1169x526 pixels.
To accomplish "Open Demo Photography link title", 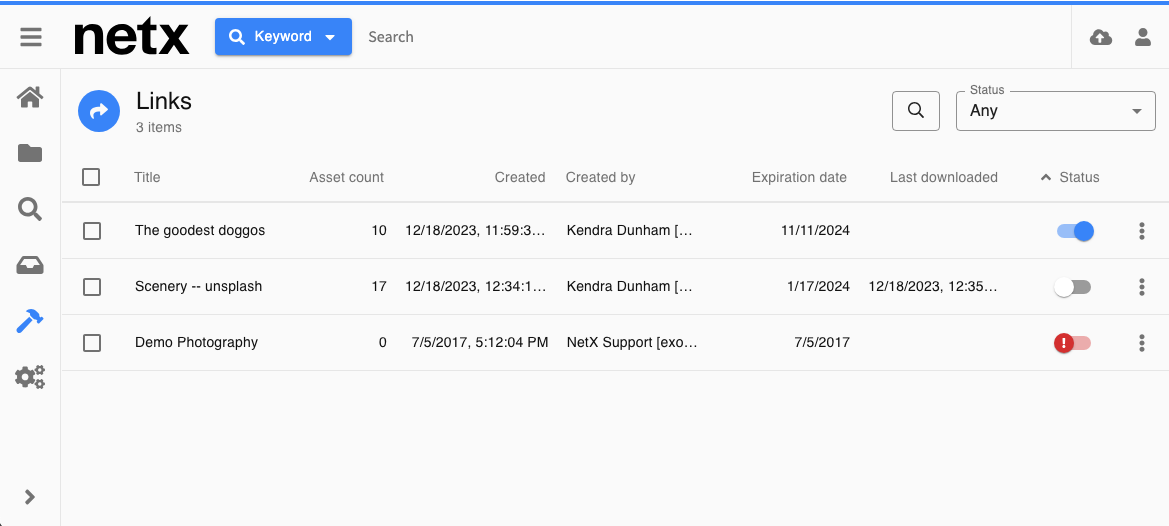I will 196,342.
